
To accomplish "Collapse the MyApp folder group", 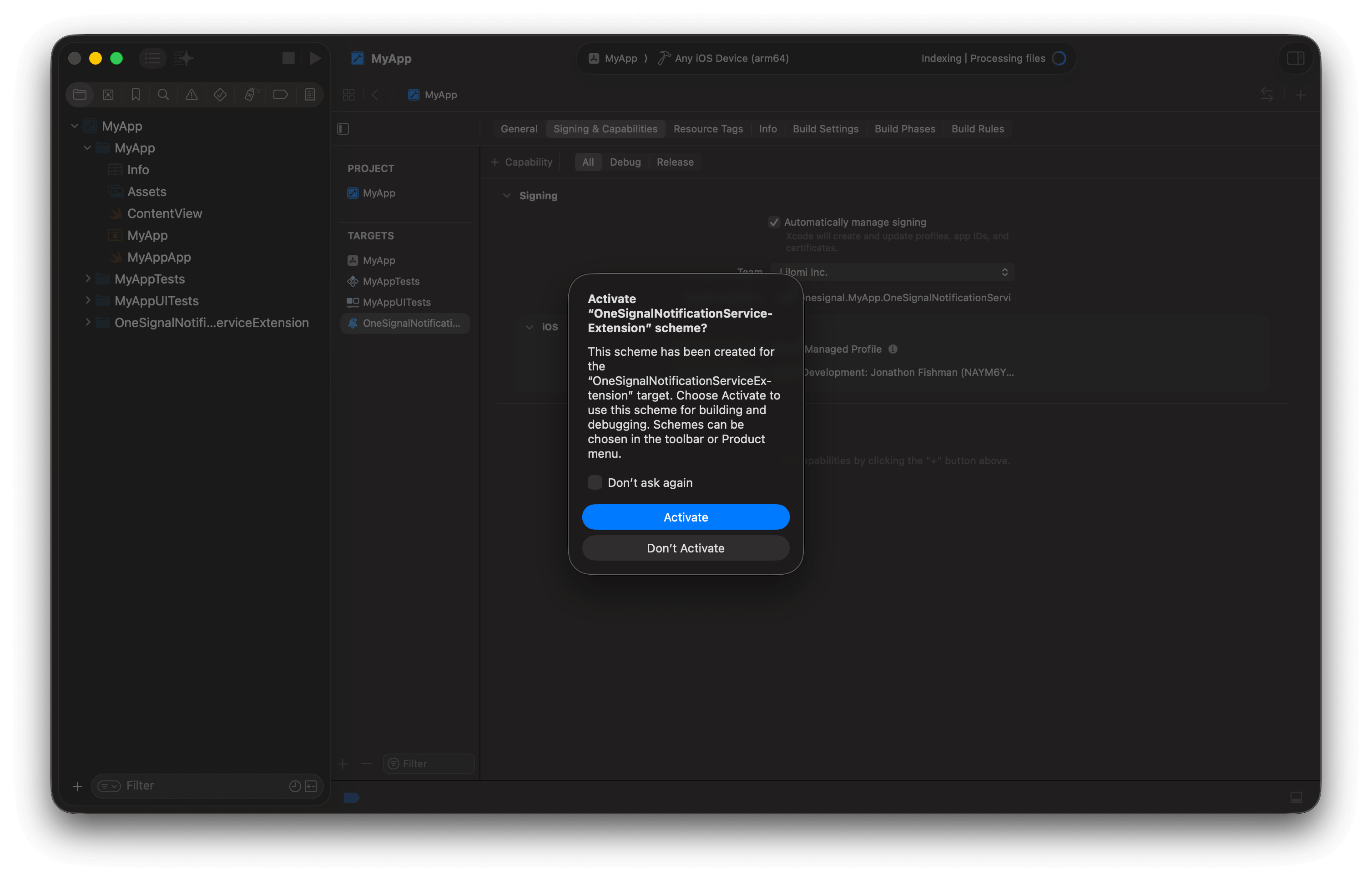I will tap(87, 147).
